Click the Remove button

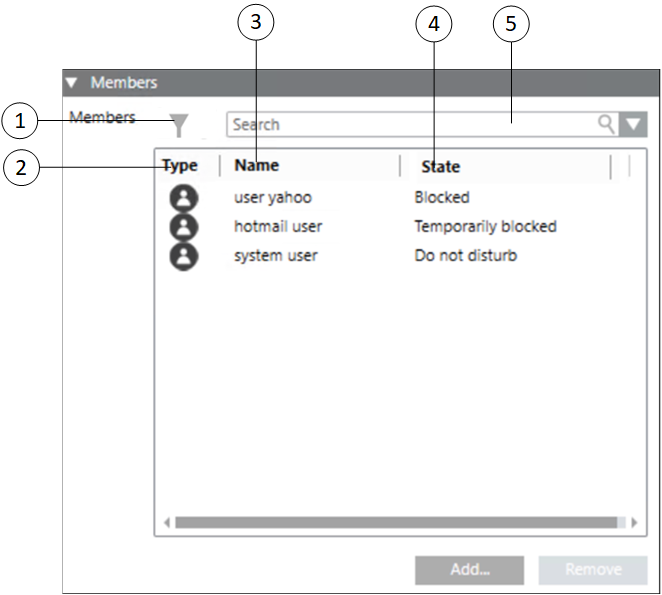(592, 570)
